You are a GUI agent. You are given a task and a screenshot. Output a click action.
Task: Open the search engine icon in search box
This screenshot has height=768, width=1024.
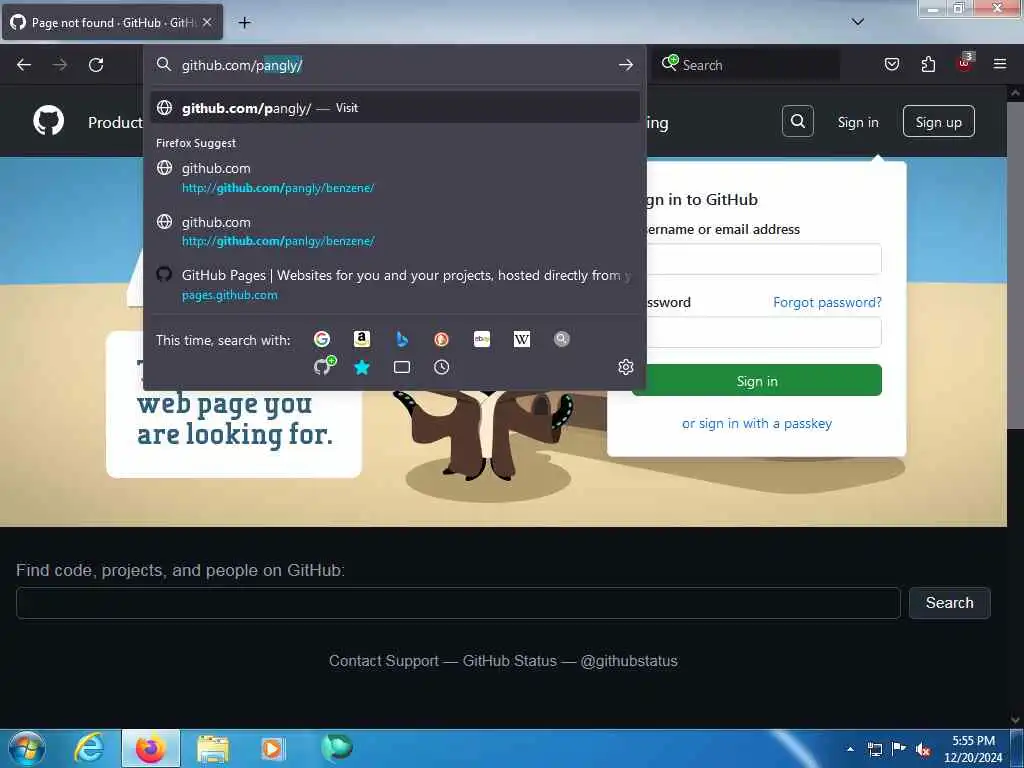670,63
